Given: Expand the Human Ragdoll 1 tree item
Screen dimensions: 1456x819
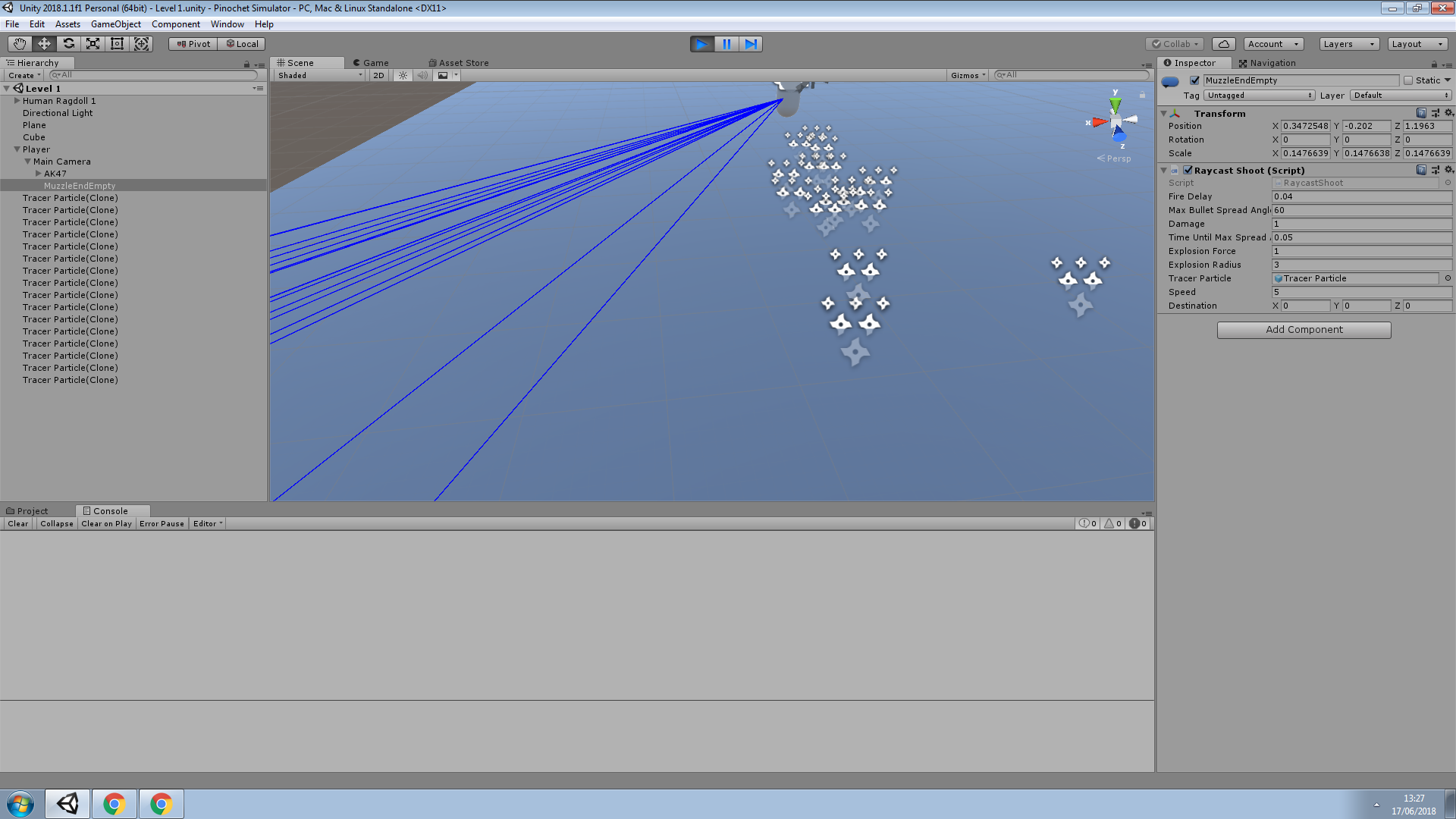Looking at the screenshot, I should tap(17, 101).
